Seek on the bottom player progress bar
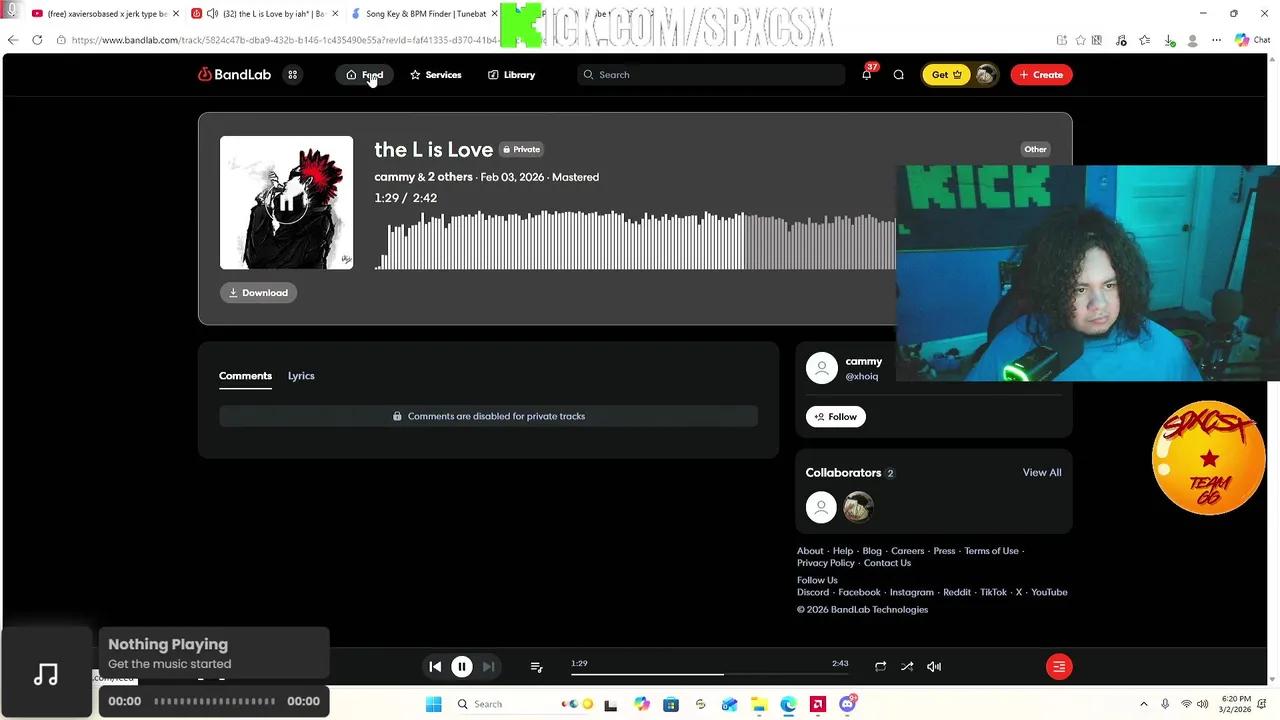 [x=710, y=674]
